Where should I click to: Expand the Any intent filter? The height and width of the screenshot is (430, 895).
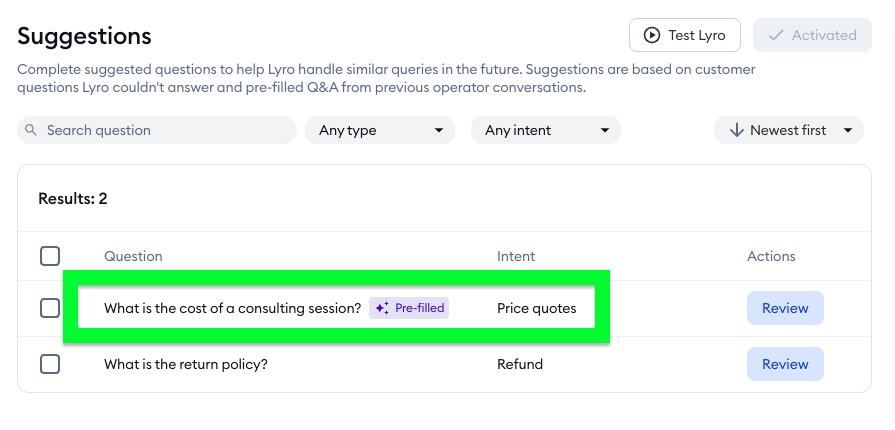(546, 130)
